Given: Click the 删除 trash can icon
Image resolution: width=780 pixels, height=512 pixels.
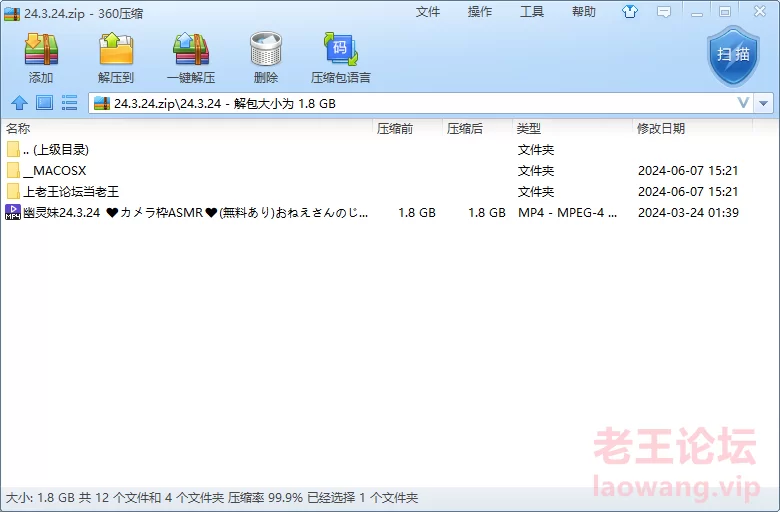Looking at the screenshot, I should coord(266,49).
